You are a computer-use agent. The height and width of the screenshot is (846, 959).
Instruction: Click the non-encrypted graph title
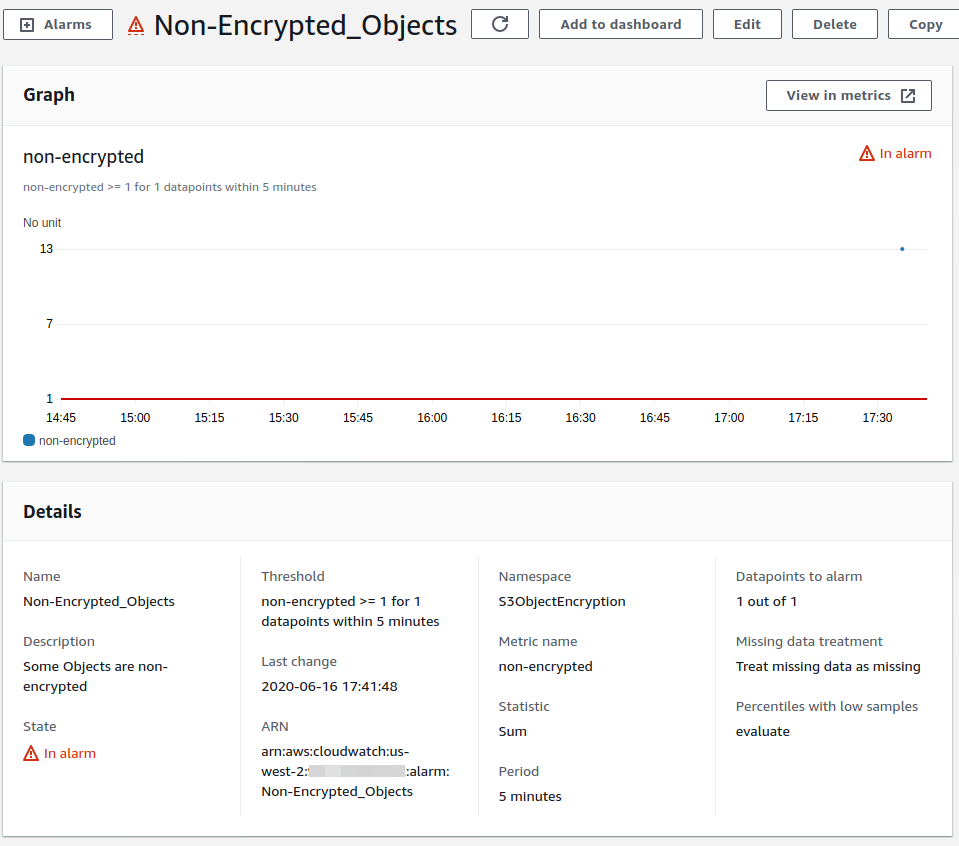[x=83, y=157]
